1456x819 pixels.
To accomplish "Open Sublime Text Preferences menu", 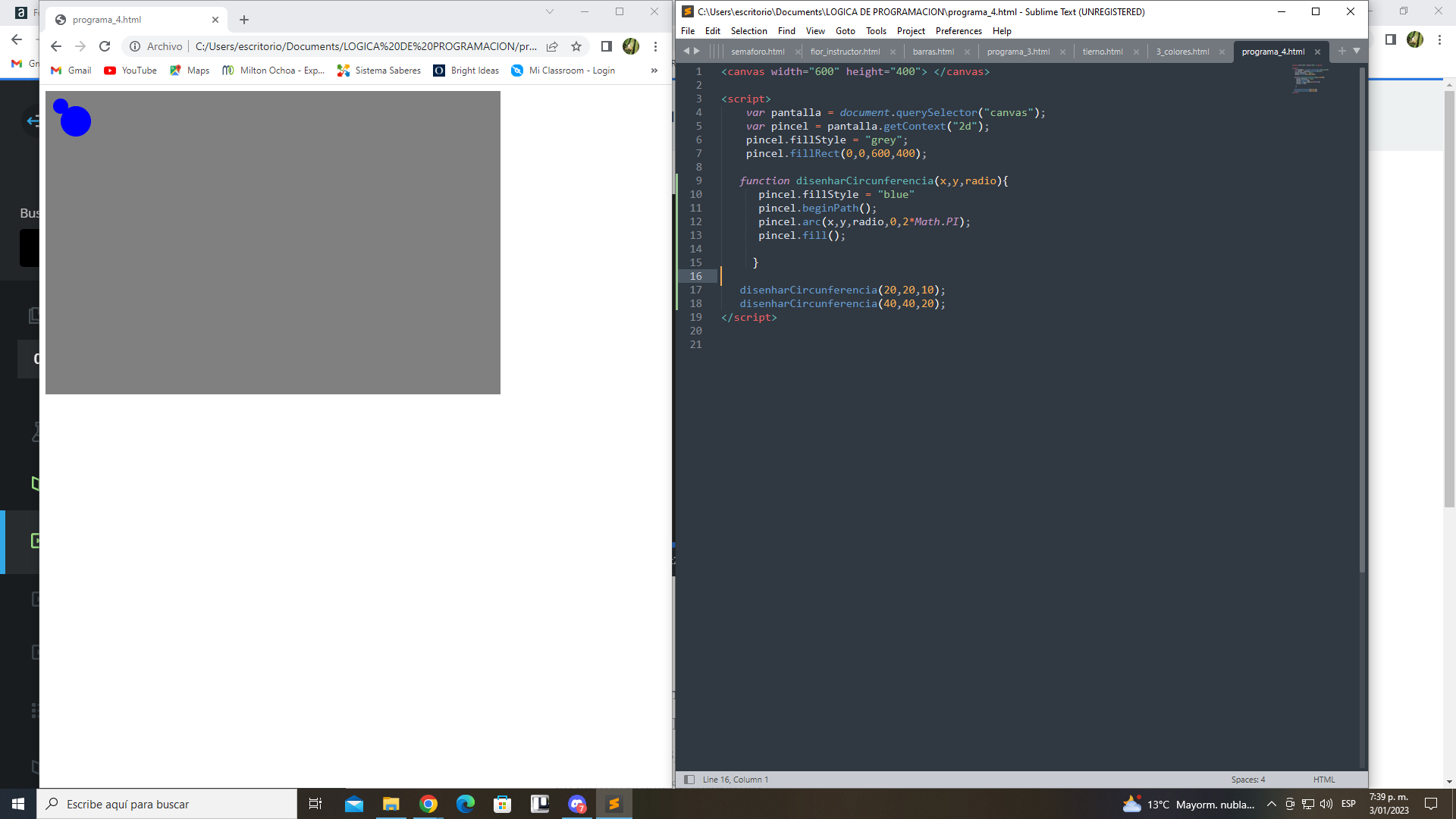I will [x=959, y=31].
